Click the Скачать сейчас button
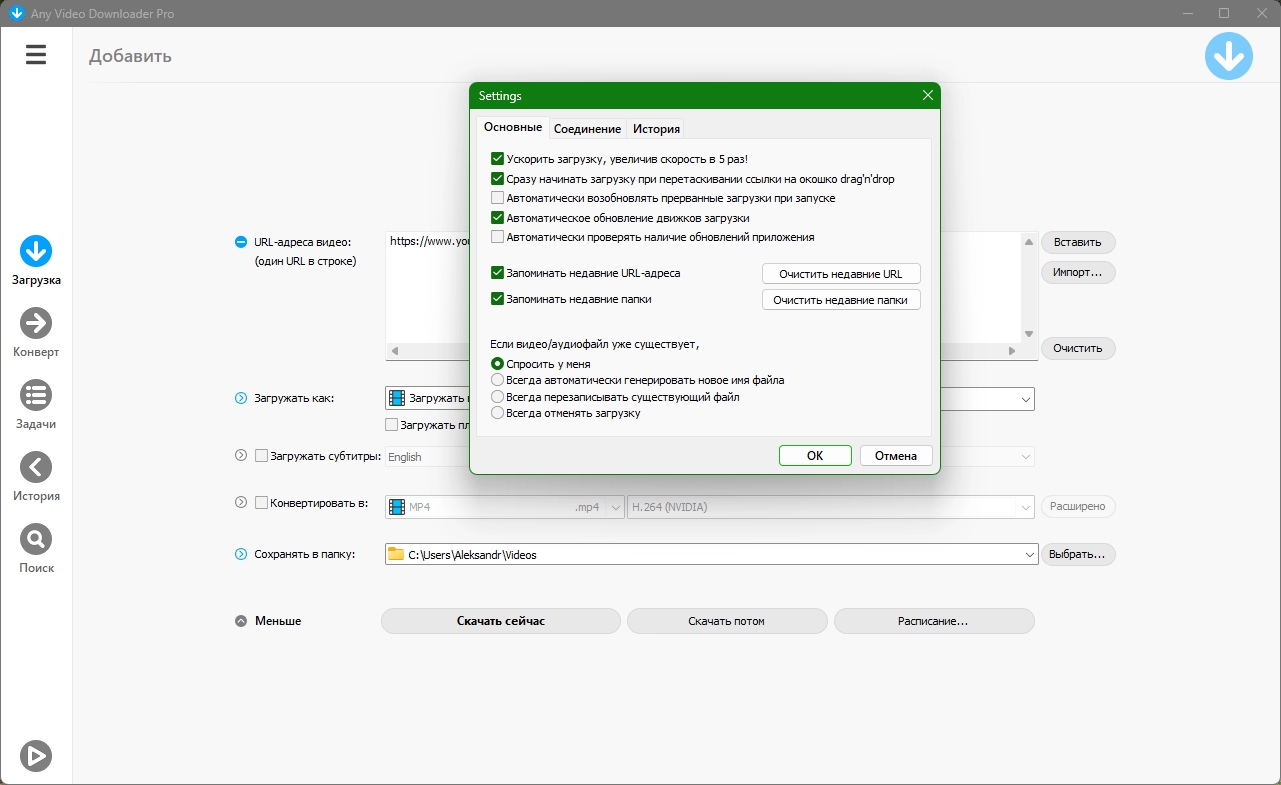 [x=501, y=621]
